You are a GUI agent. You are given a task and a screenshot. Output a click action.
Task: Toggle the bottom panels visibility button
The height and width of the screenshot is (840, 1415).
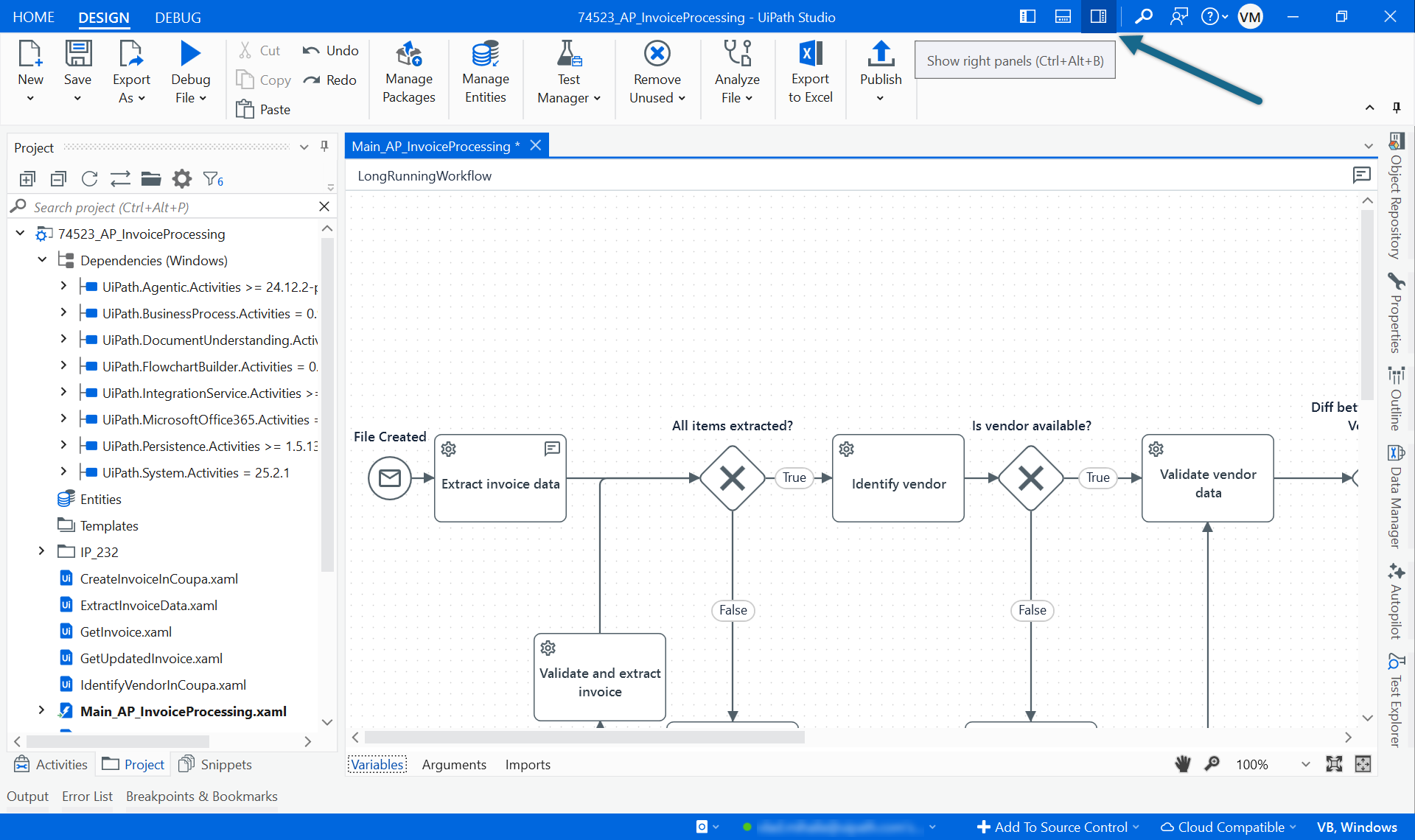(x=1063, y=16)
